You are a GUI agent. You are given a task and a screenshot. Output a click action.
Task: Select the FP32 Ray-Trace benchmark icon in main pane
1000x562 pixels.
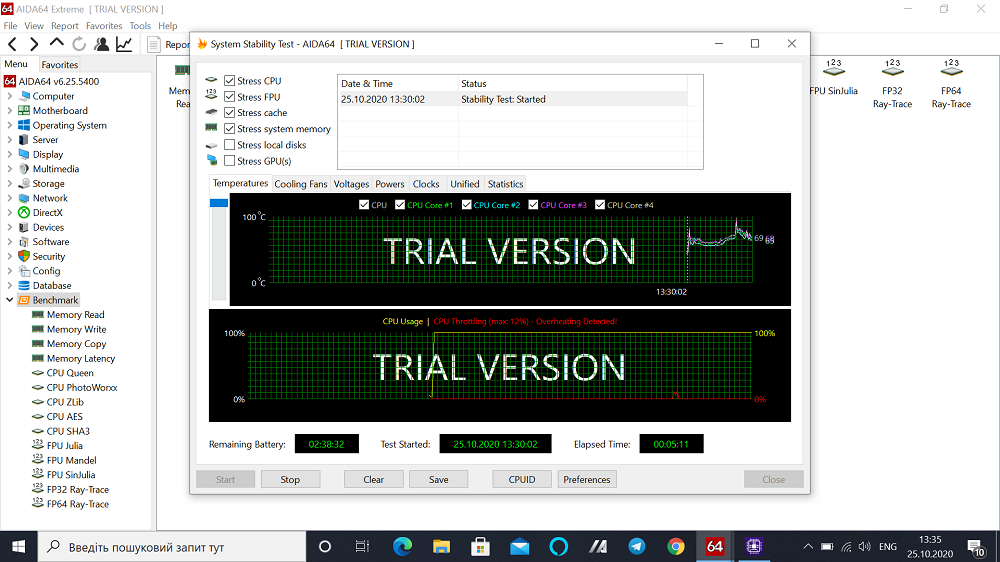click(x=892, y=84)
